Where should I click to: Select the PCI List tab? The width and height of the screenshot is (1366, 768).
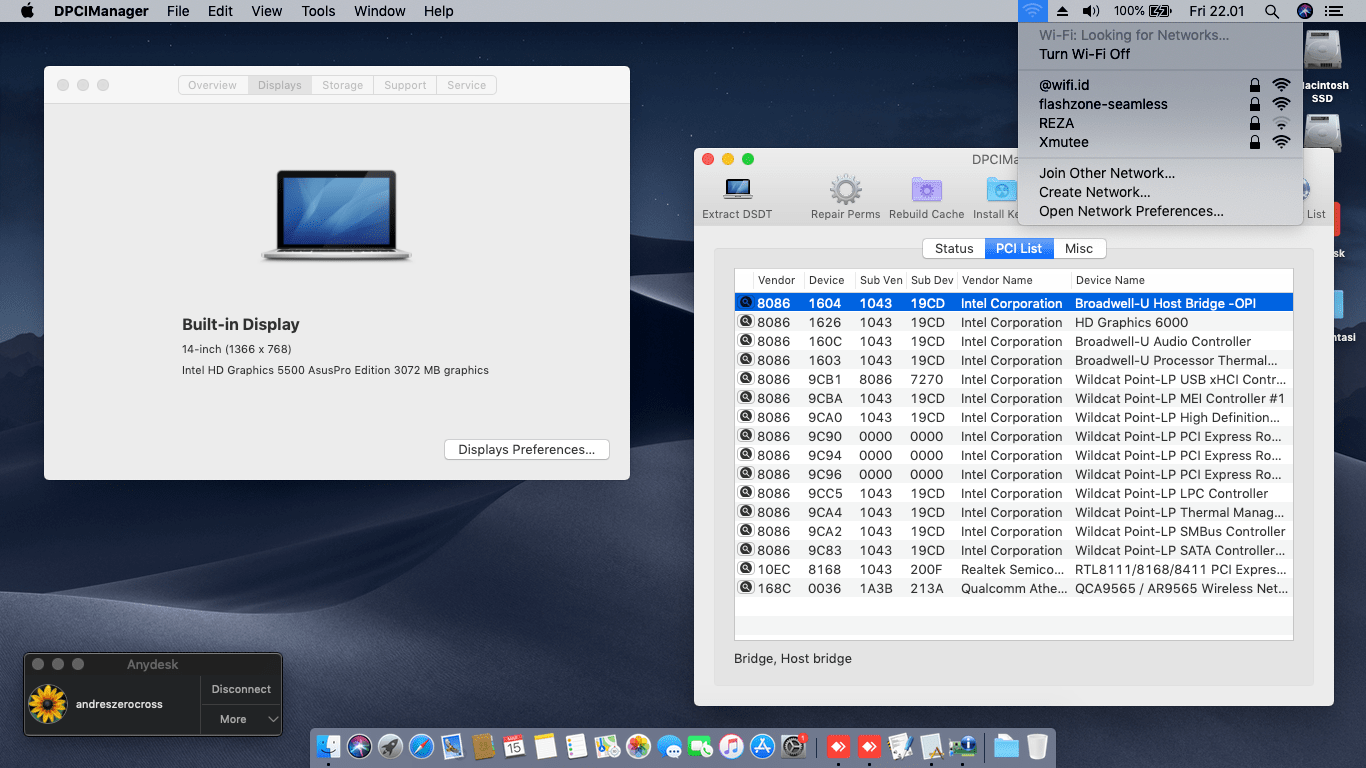1019,248
